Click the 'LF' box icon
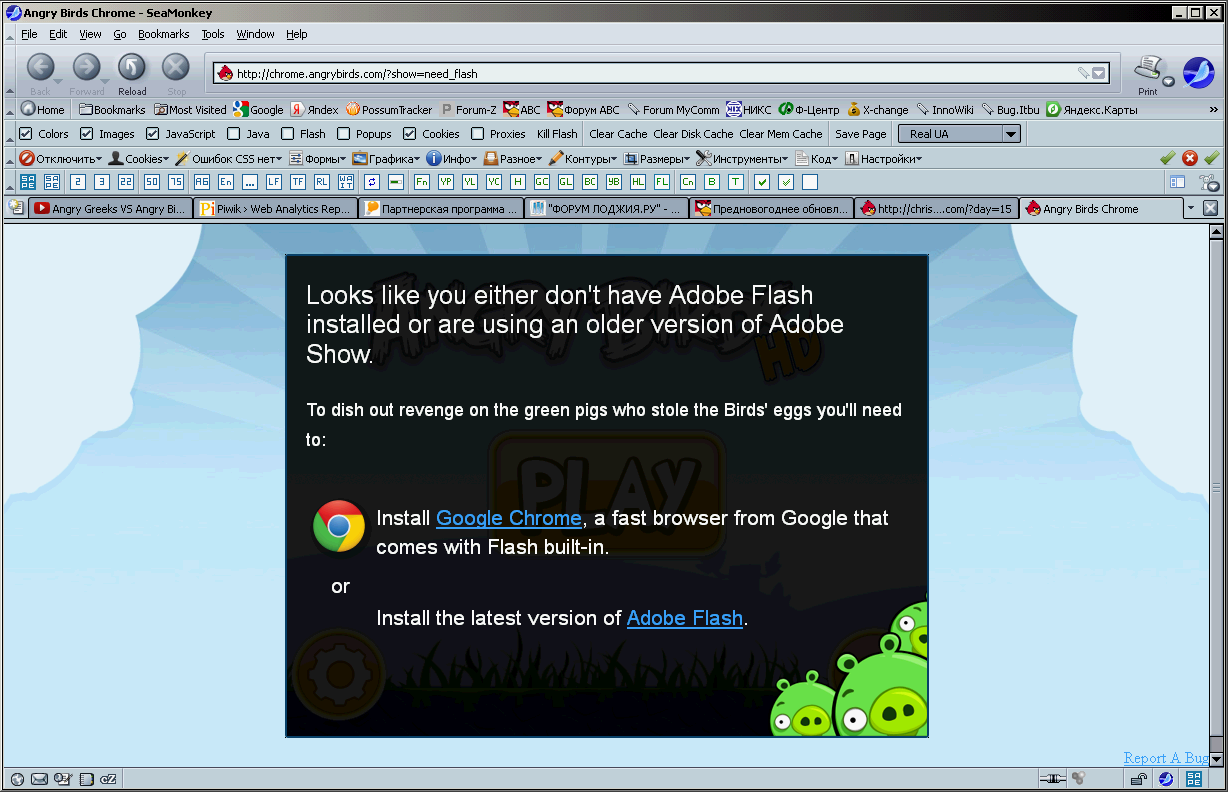Image resolution: width=1228 pixels, height=792 pixels. click(x=274, y=182)
